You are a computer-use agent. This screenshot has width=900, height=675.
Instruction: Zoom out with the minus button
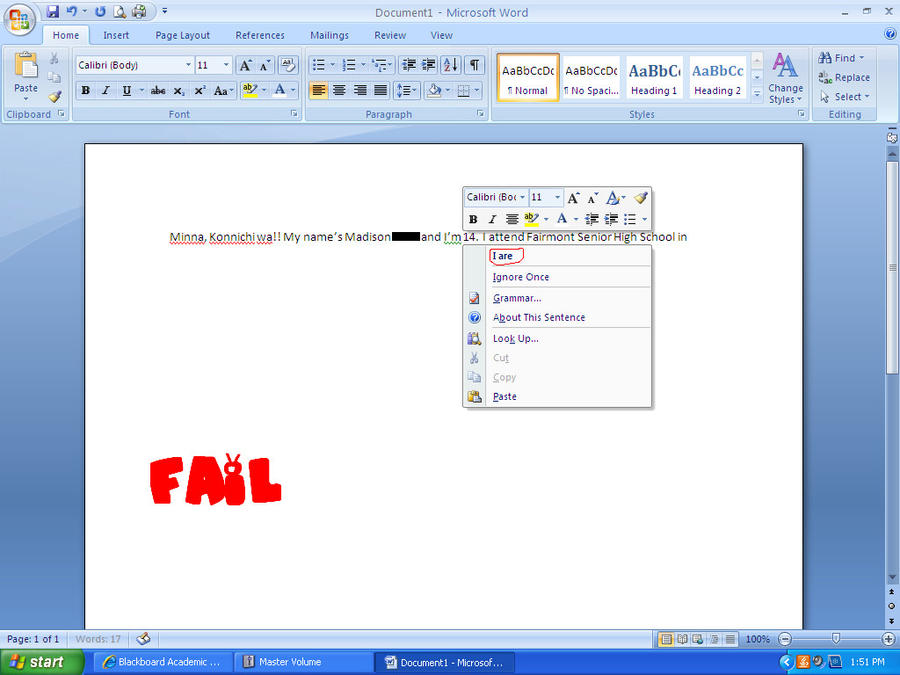(785, 639)
